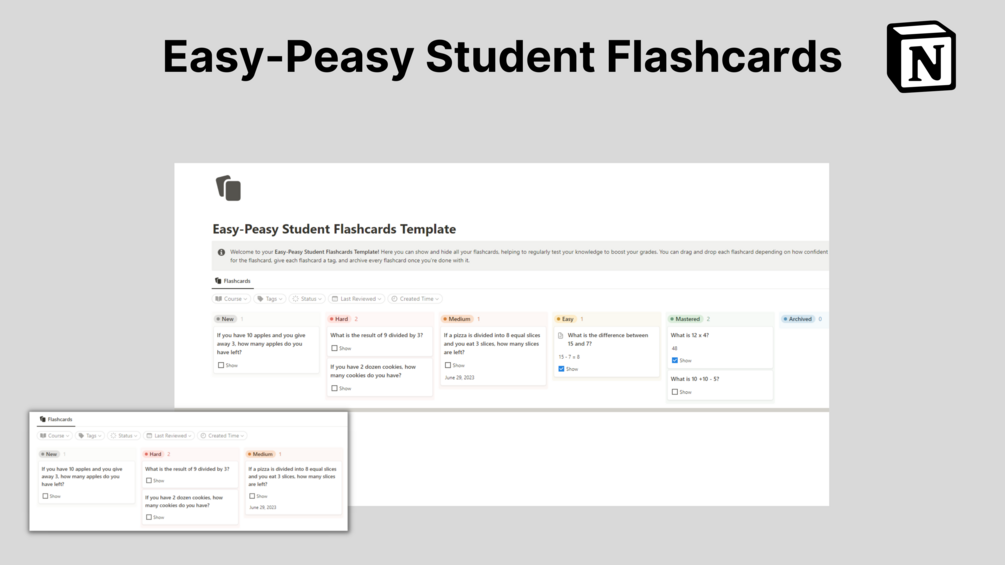The height and width of the screenshot is (565, 1005).
Task: Check Show on inset preview pizza card
Action: click(252, 496)
